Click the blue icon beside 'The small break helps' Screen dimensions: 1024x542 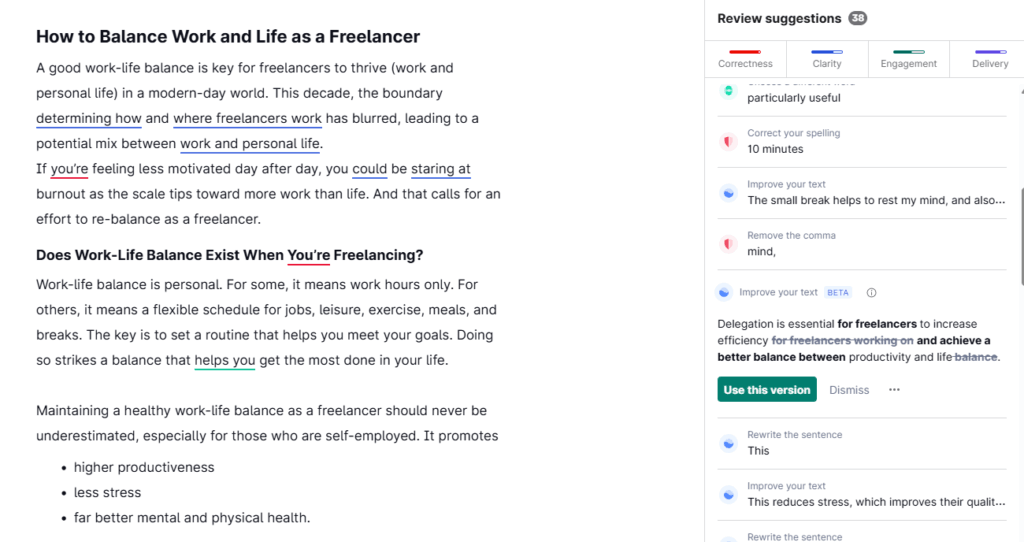(728, 193)
